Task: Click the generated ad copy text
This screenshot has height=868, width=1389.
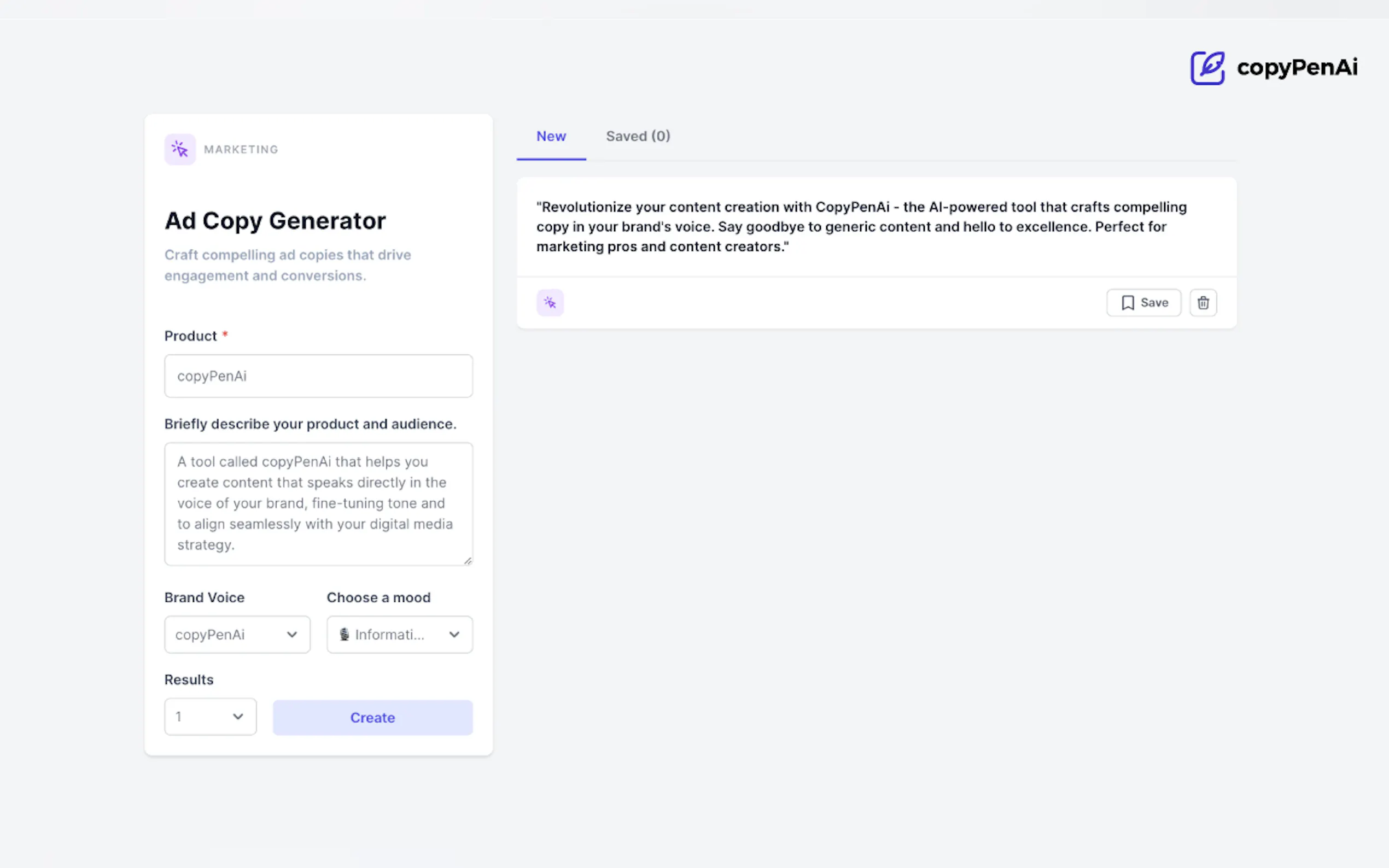Action: 861,227
